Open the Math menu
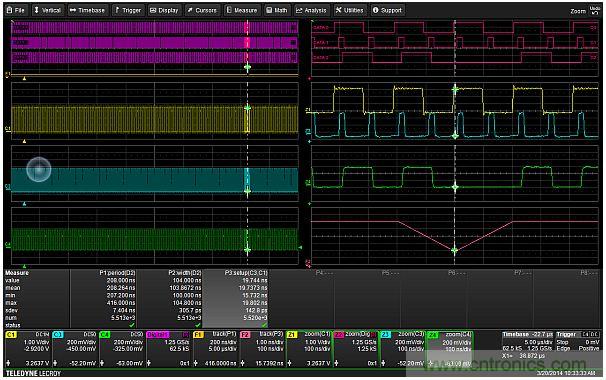 pyautogui.click(x=277, y=10)
